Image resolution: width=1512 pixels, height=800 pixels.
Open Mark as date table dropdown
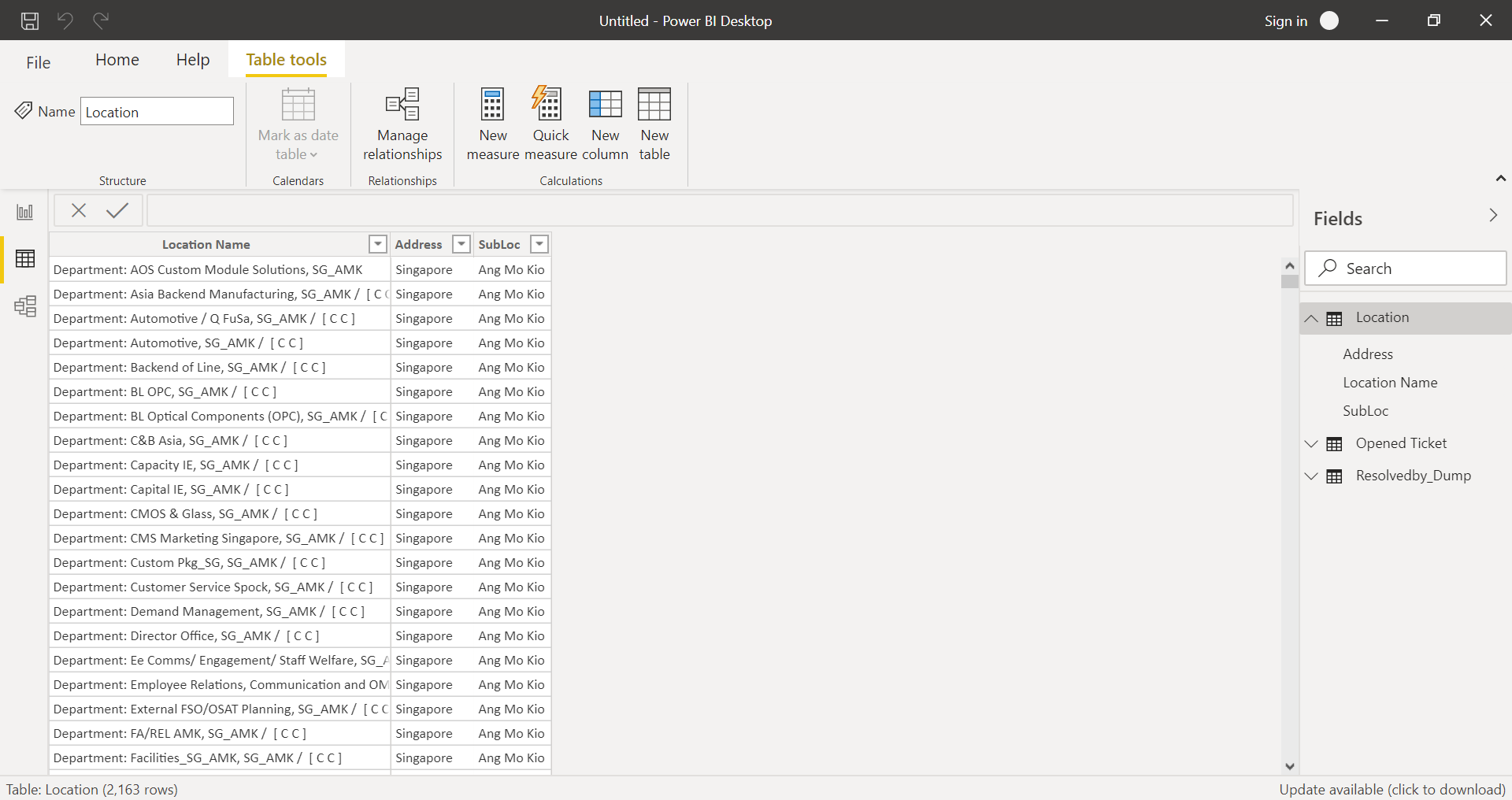coord(298,124)
